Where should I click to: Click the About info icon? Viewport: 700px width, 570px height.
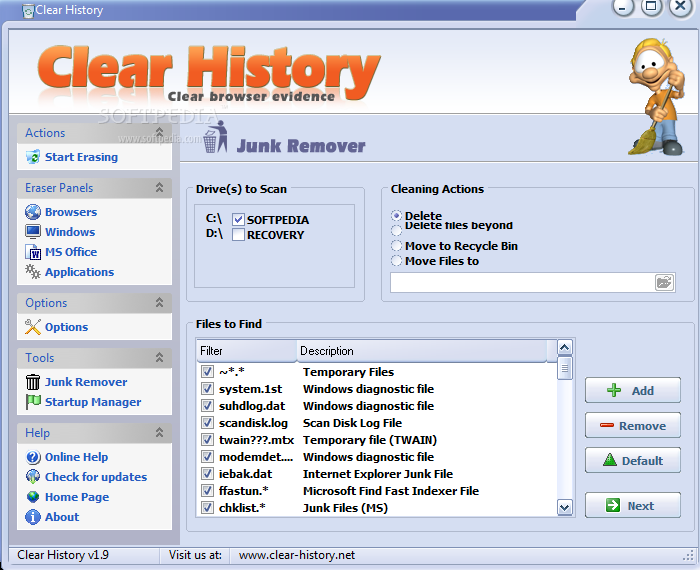(x=33, y=517)
